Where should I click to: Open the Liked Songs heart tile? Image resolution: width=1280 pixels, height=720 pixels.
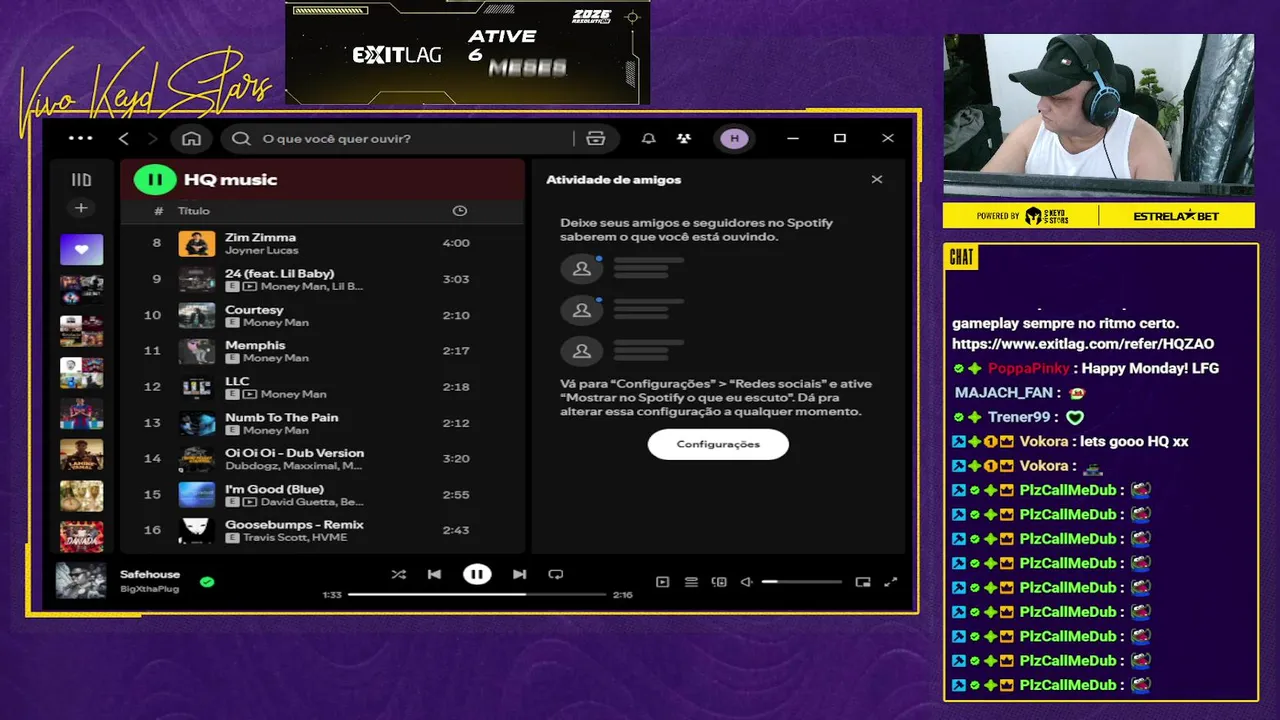point(81,249)
